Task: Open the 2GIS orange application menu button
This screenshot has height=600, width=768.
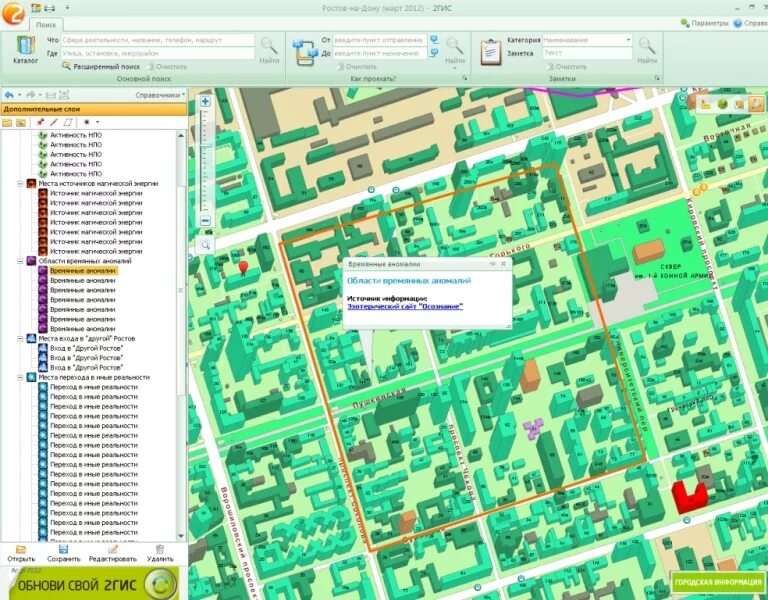Action: pos(13,13)
